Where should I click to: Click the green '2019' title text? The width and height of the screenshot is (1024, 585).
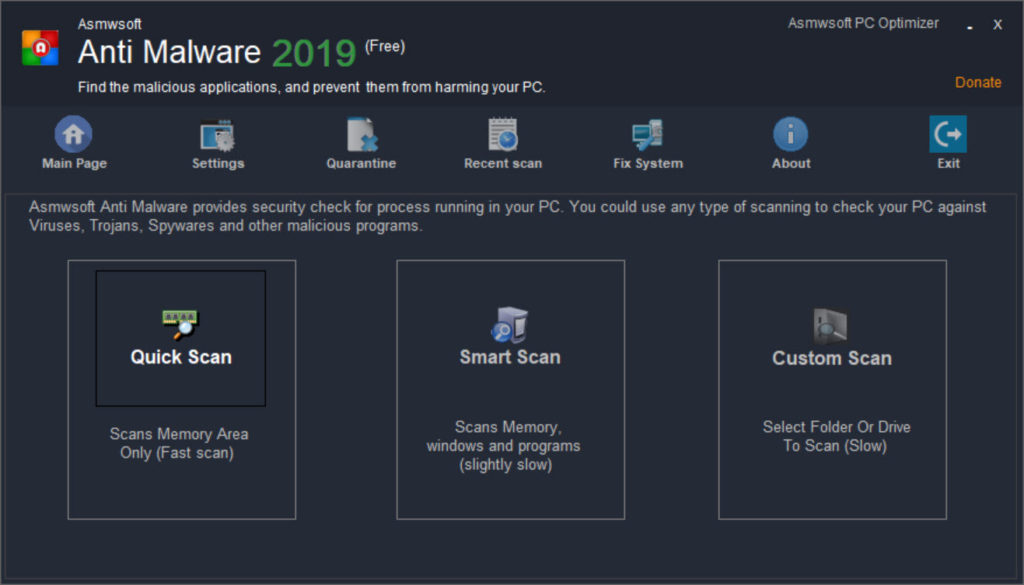coord(313,53)
